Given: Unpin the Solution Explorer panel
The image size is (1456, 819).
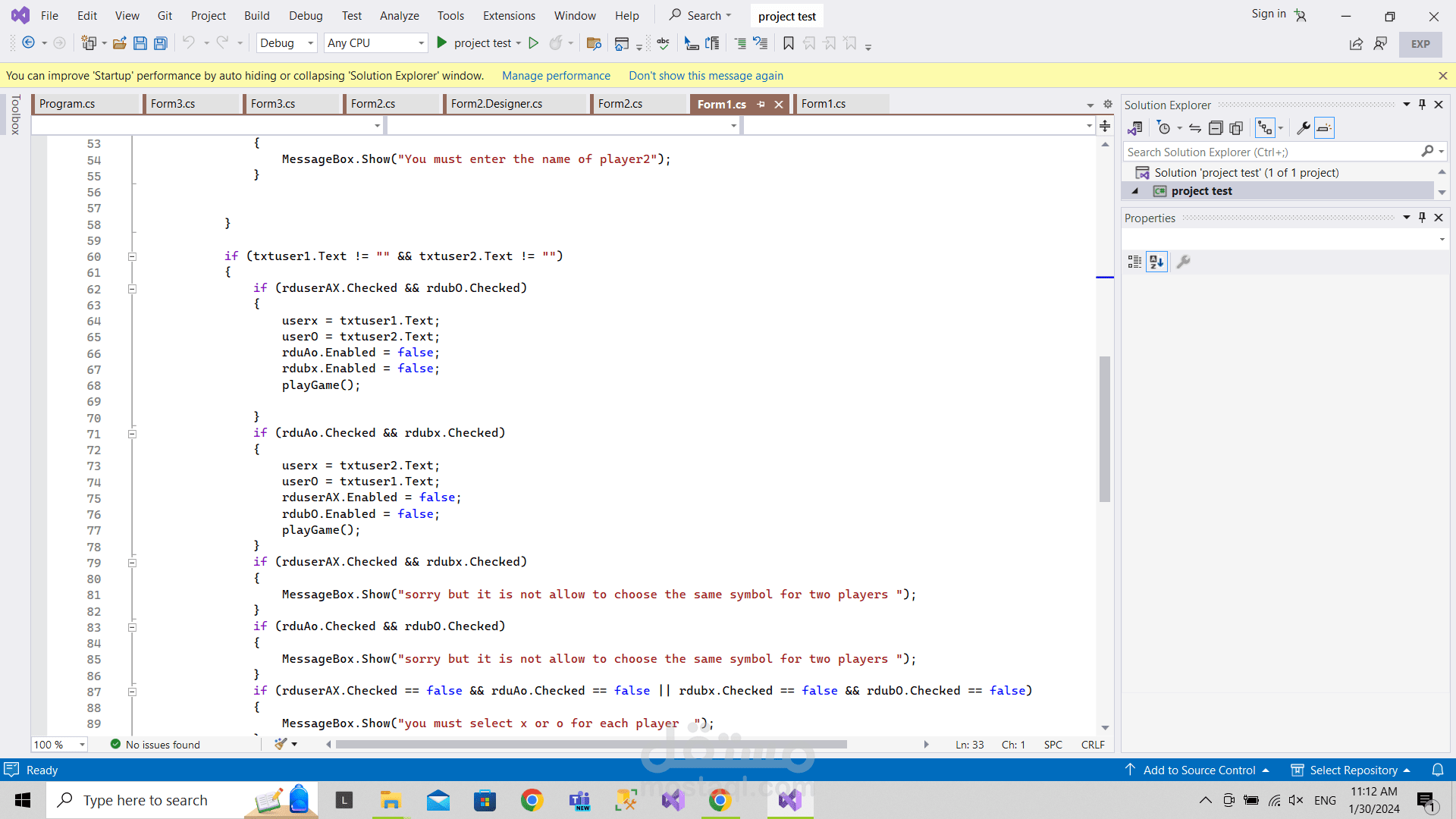Looking at the screenshot, I should pyautogui.click(x=1422, y=104).
